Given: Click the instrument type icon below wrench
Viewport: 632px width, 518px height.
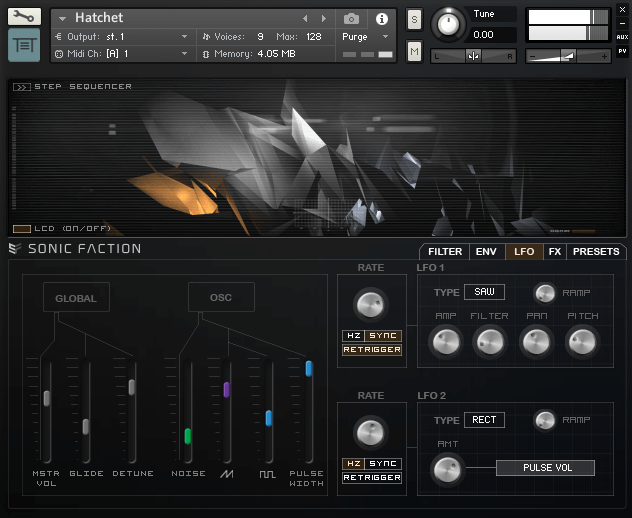Looking at the screenshot, I should point(24,45).
